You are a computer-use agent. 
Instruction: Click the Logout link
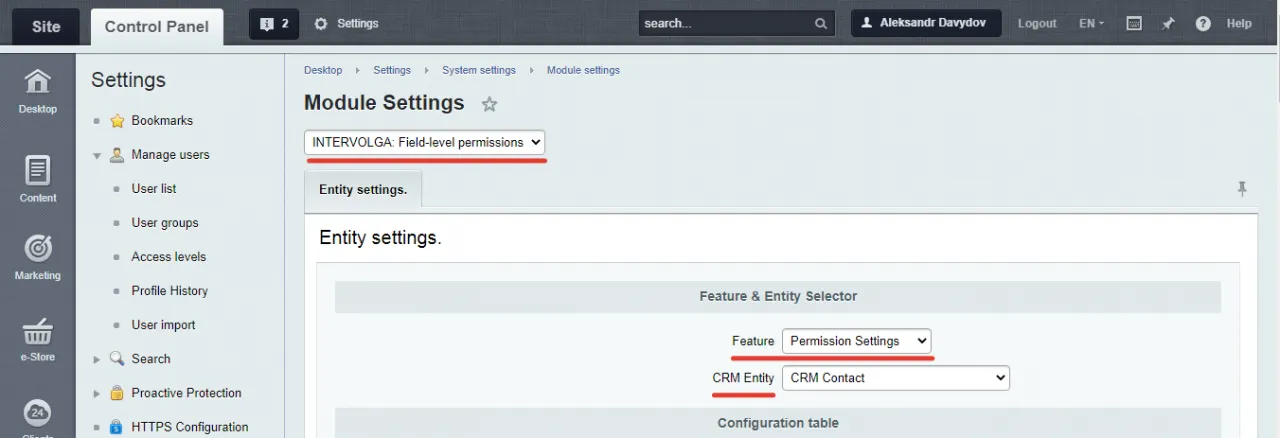(x=1037, y=23)
